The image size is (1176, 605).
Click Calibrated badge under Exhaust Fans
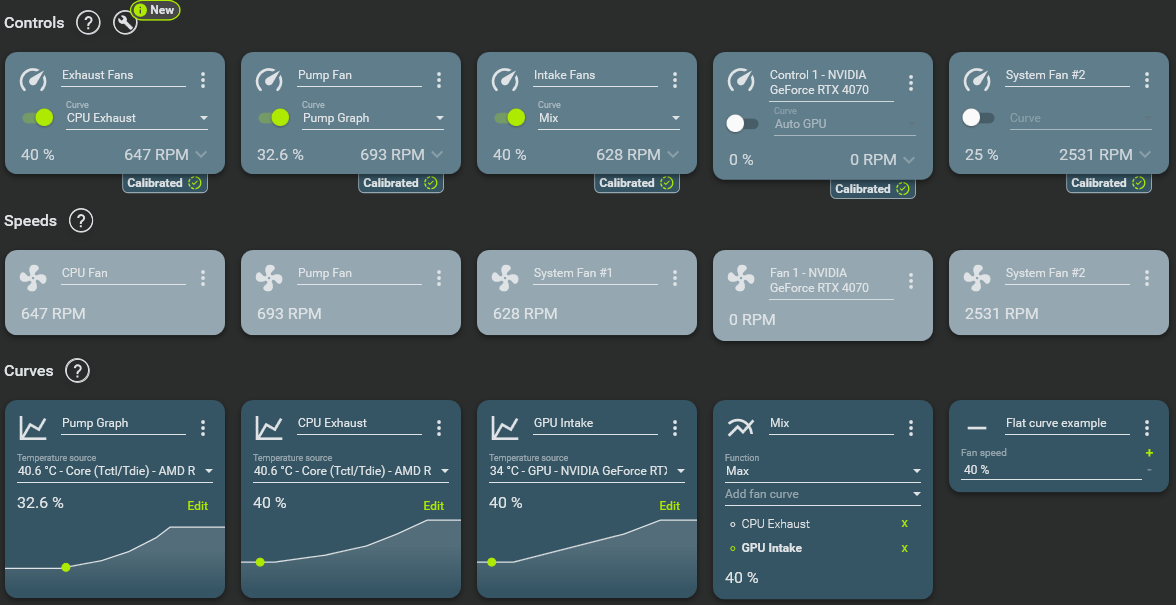[165, 183]
